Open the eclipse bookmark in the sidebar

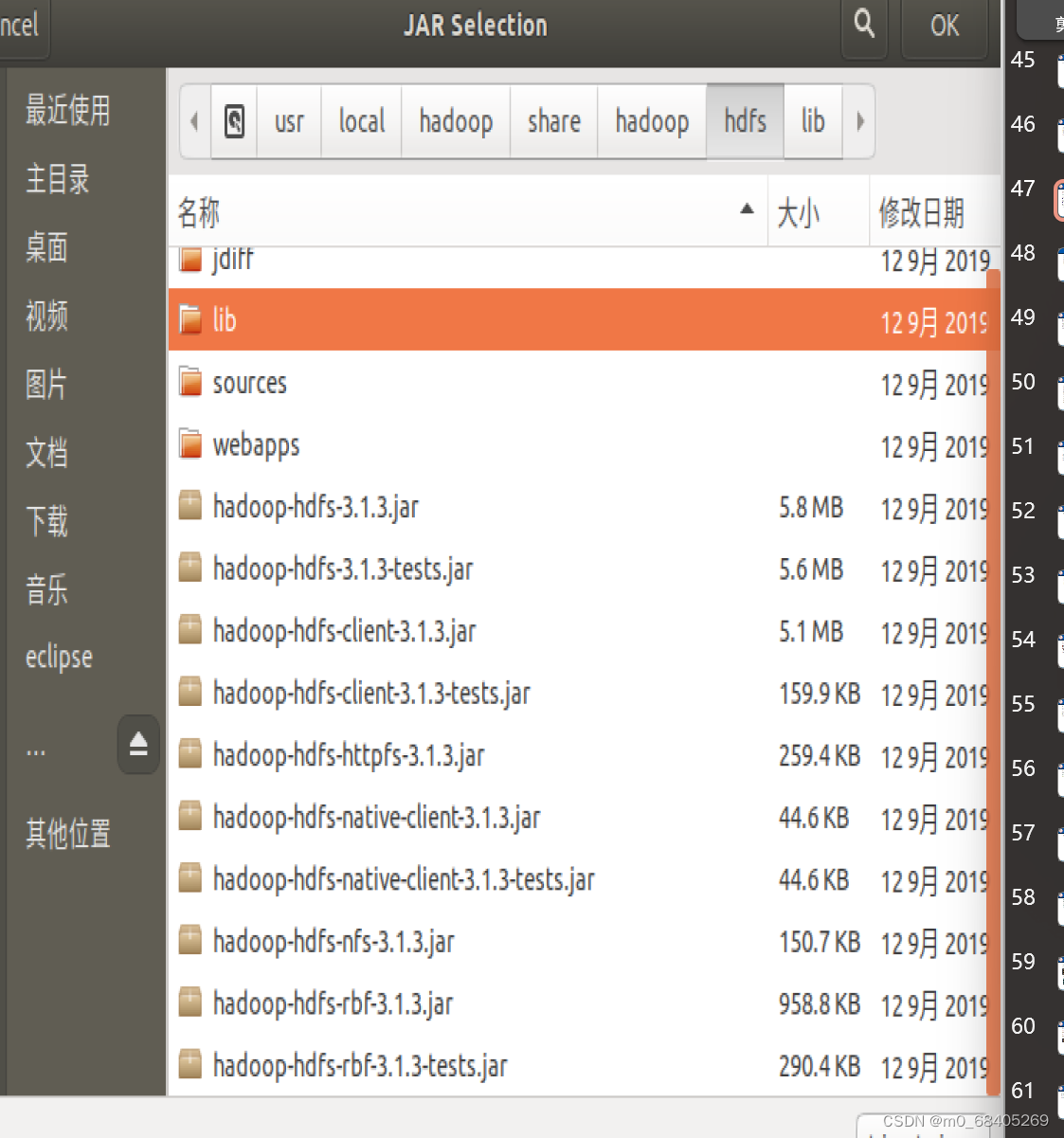tap(59, 657)
